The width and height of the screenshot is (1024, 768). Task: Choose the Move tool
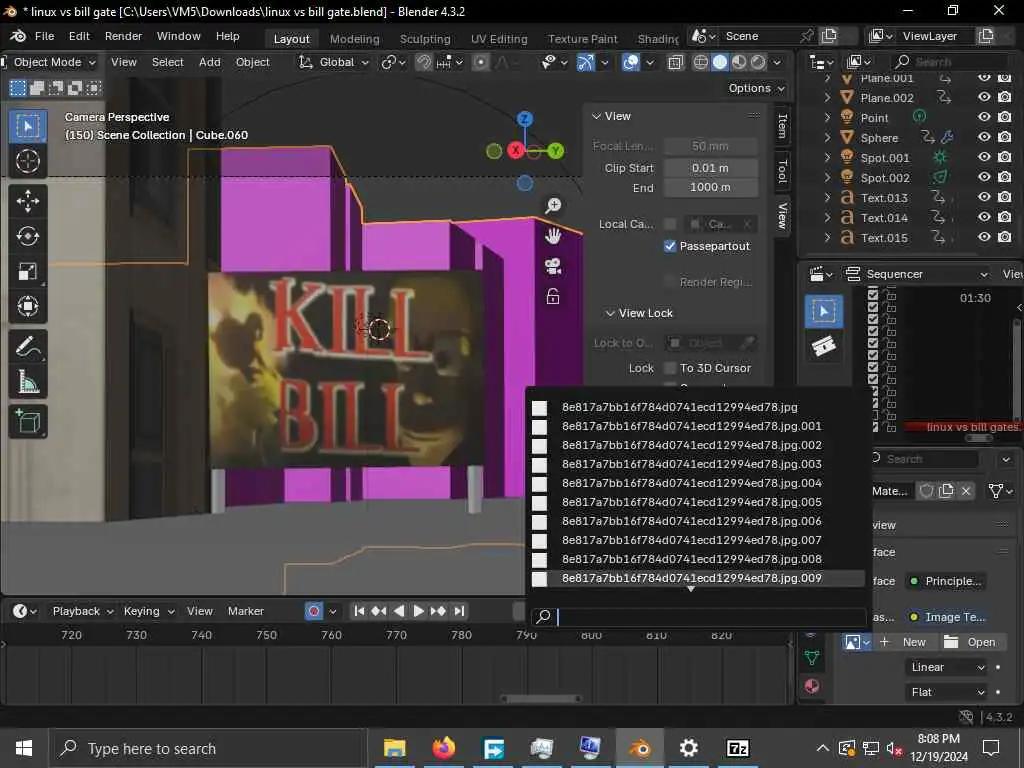27,201
